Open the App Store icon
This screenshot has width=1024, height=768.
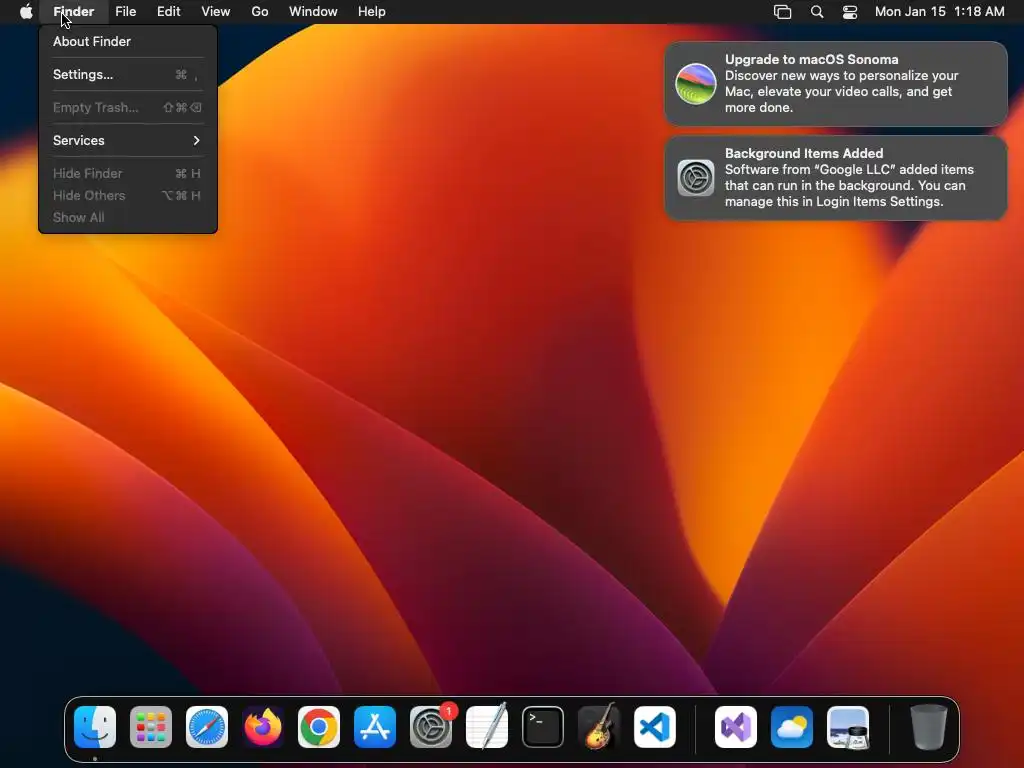click(x=375, y=727)
